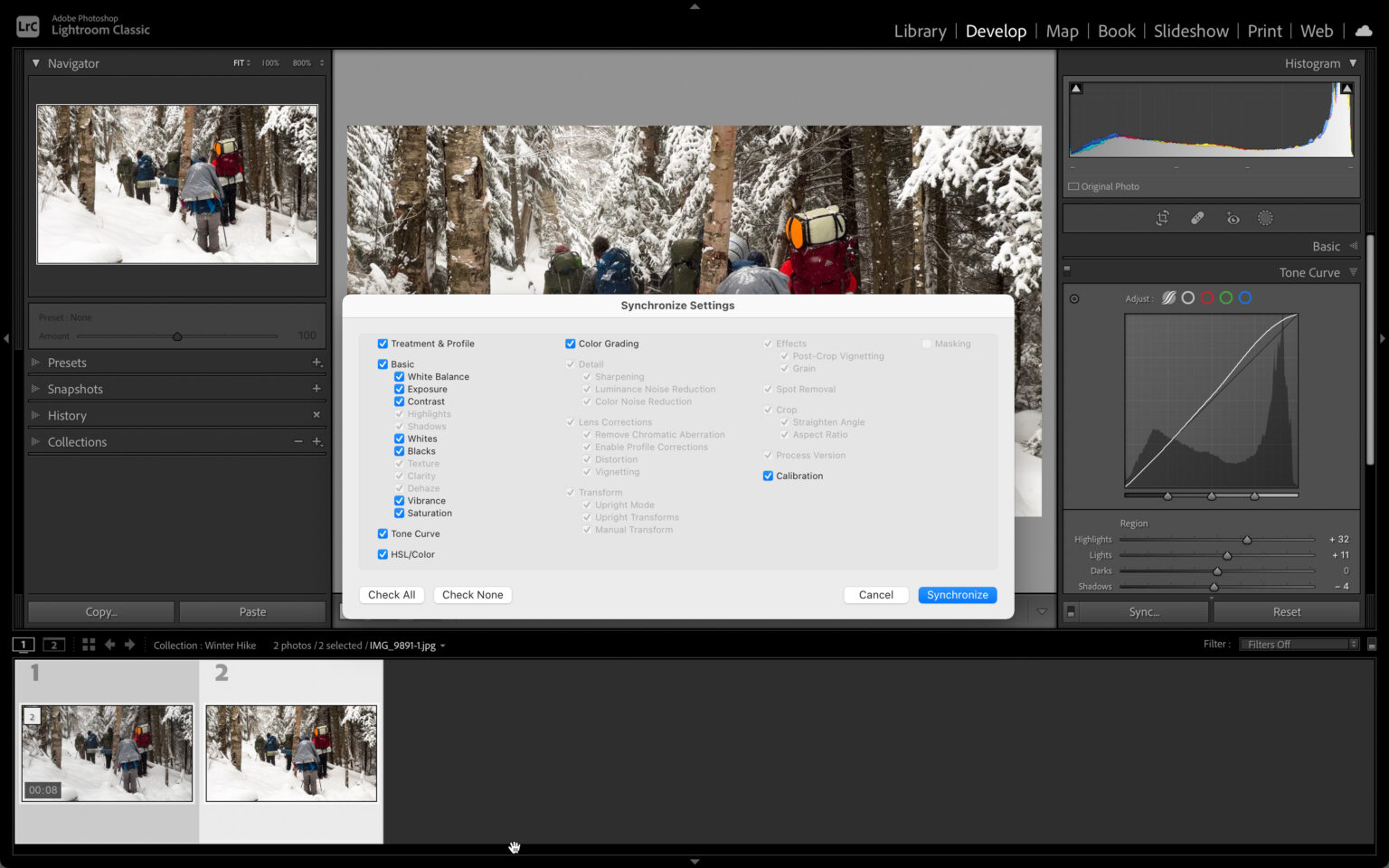Click the Synchronize button

(x=957, y=594)
